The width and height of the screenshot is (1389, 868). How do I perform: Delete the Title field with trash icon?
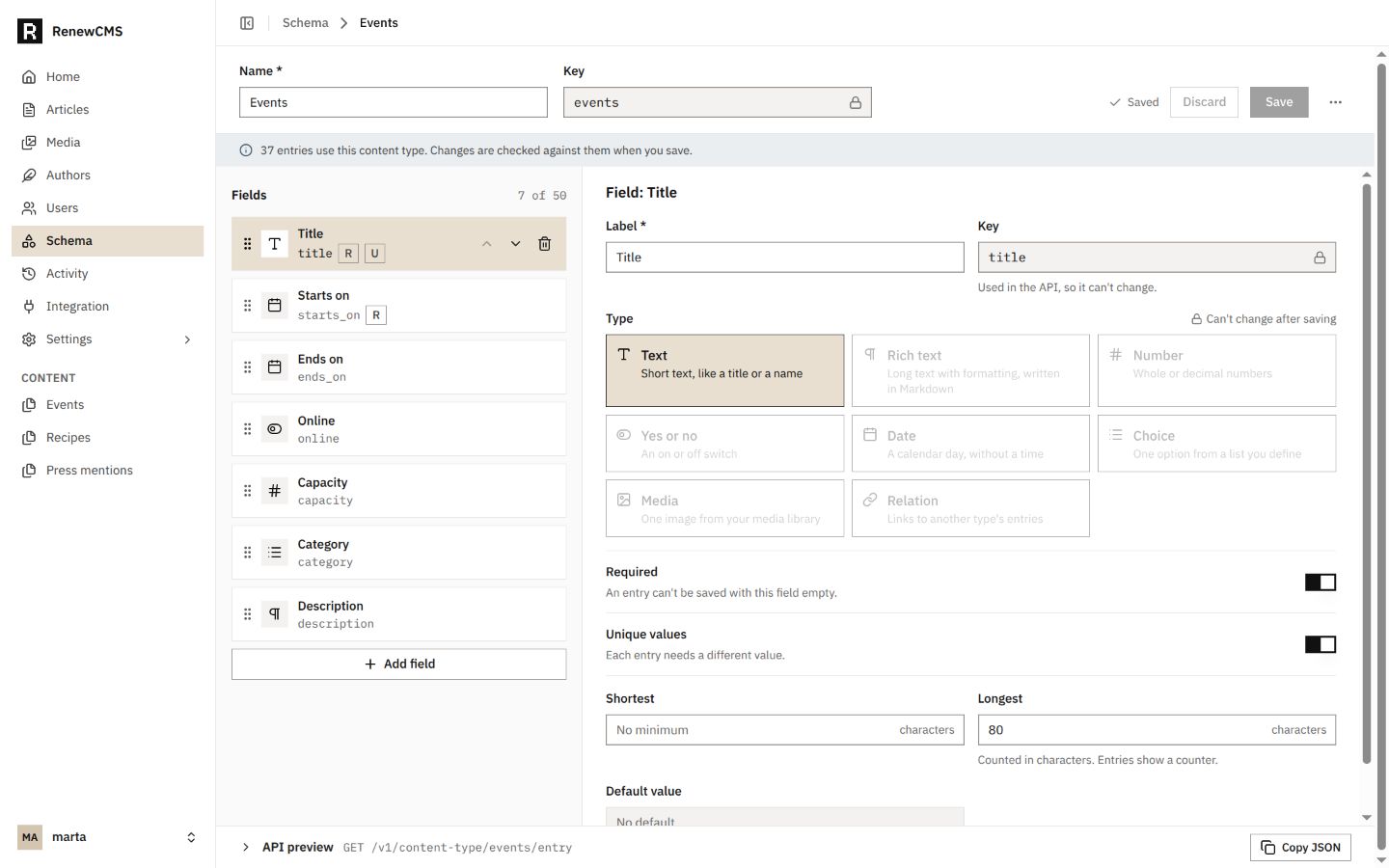pyautogui.click(x=544, y=244)
